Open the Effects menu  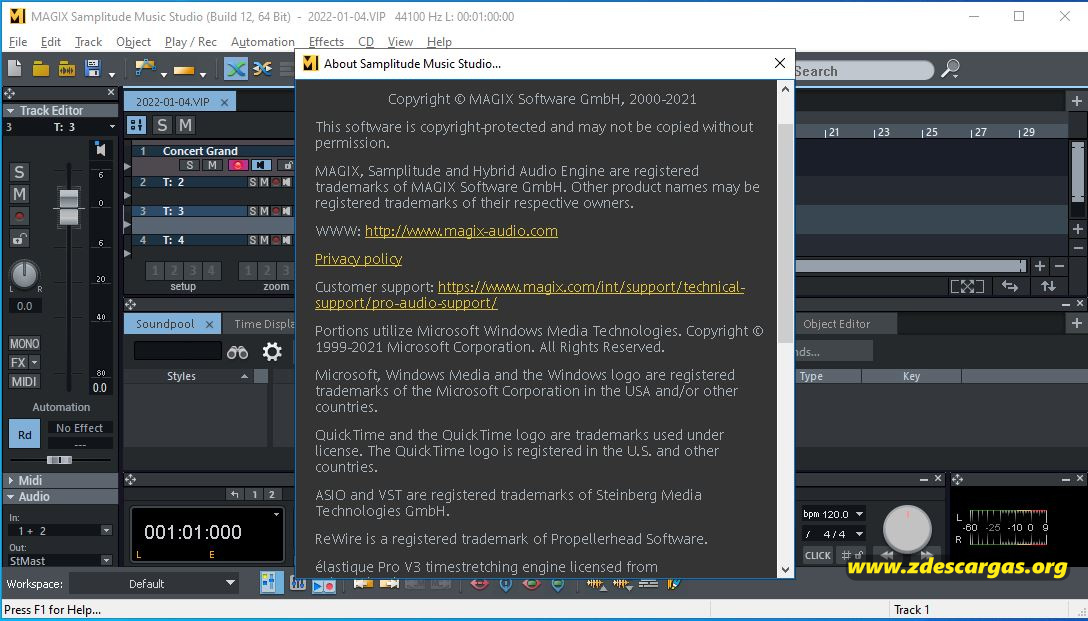[326, 42]
